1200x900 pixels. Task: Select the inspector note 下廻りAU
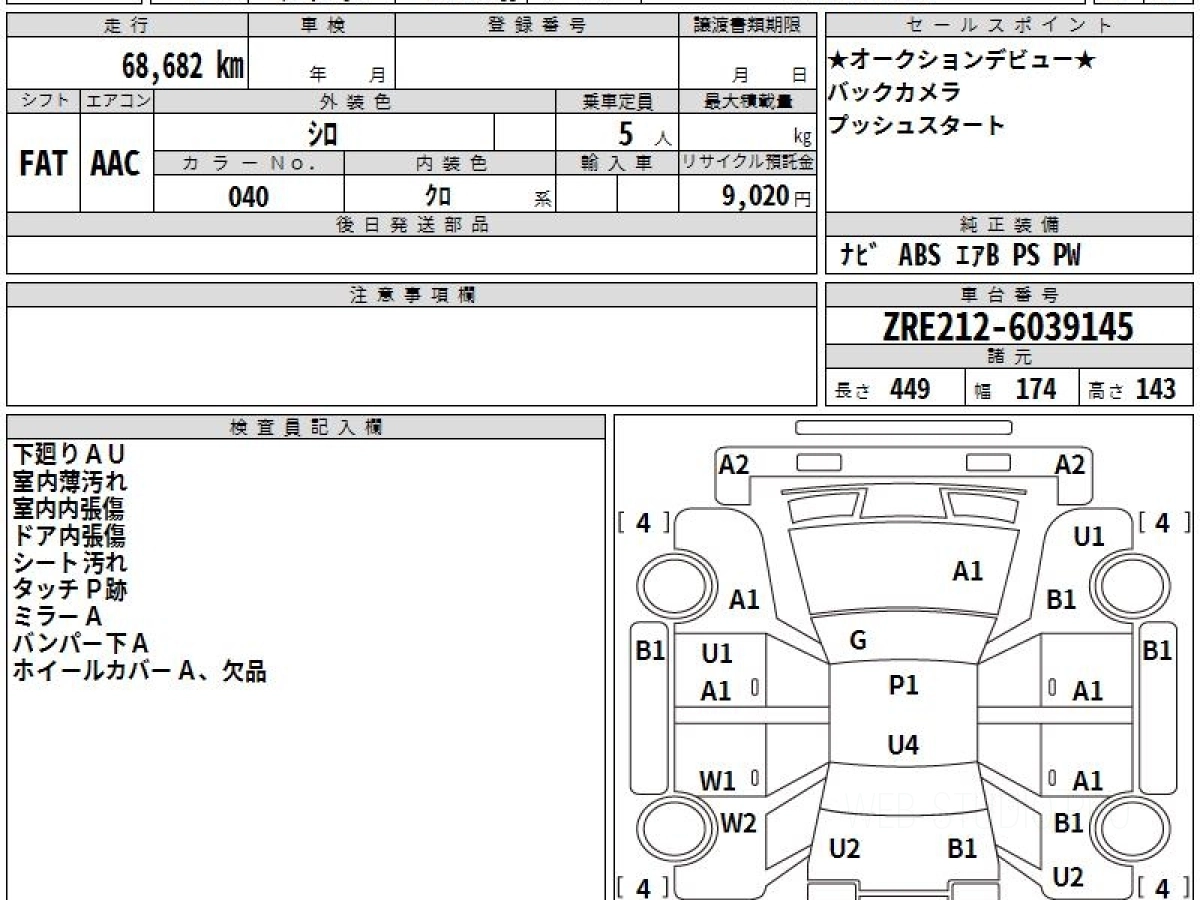pyautogui.click(x=70, y=455)
